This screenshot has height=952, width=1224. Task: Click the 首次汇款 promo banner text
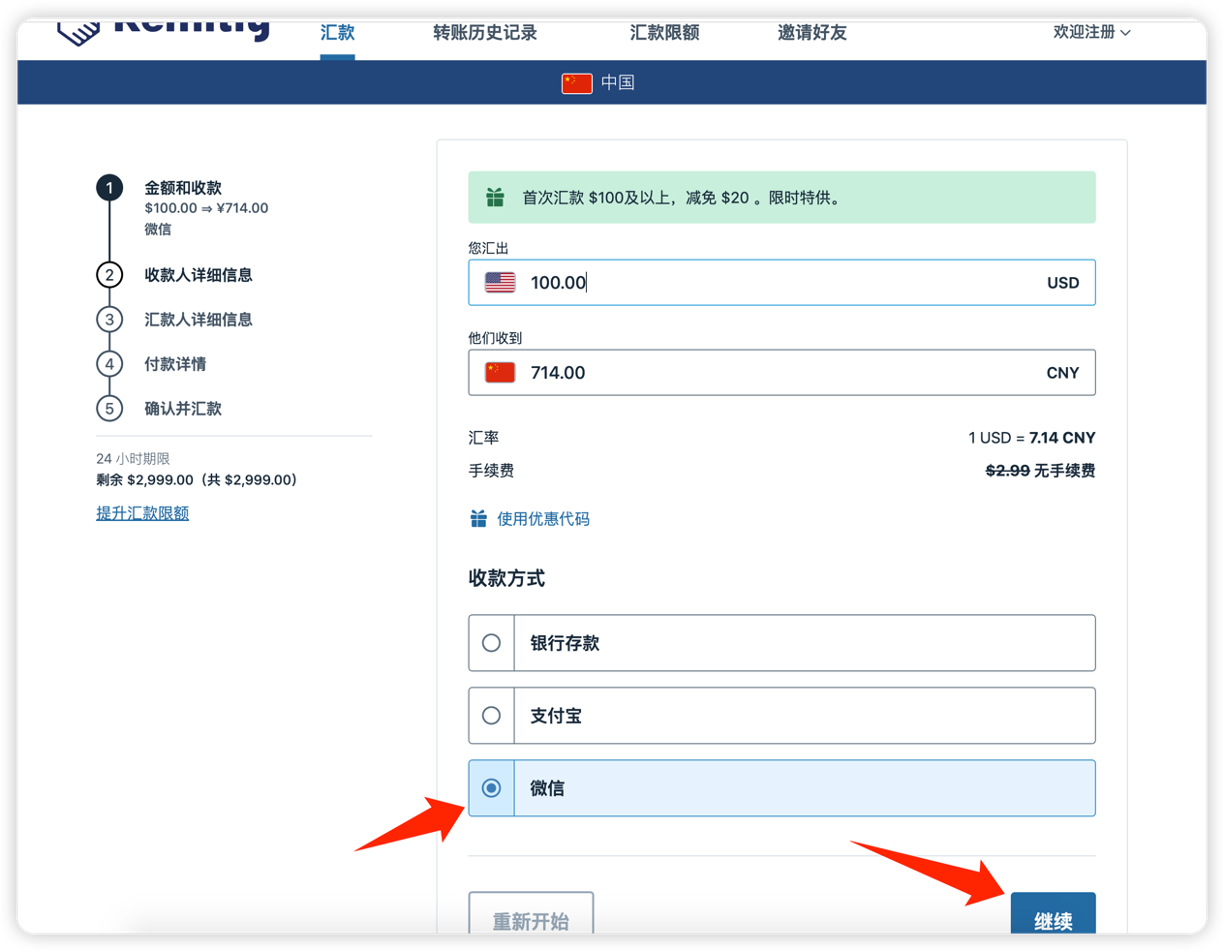[x=681, y=198]
